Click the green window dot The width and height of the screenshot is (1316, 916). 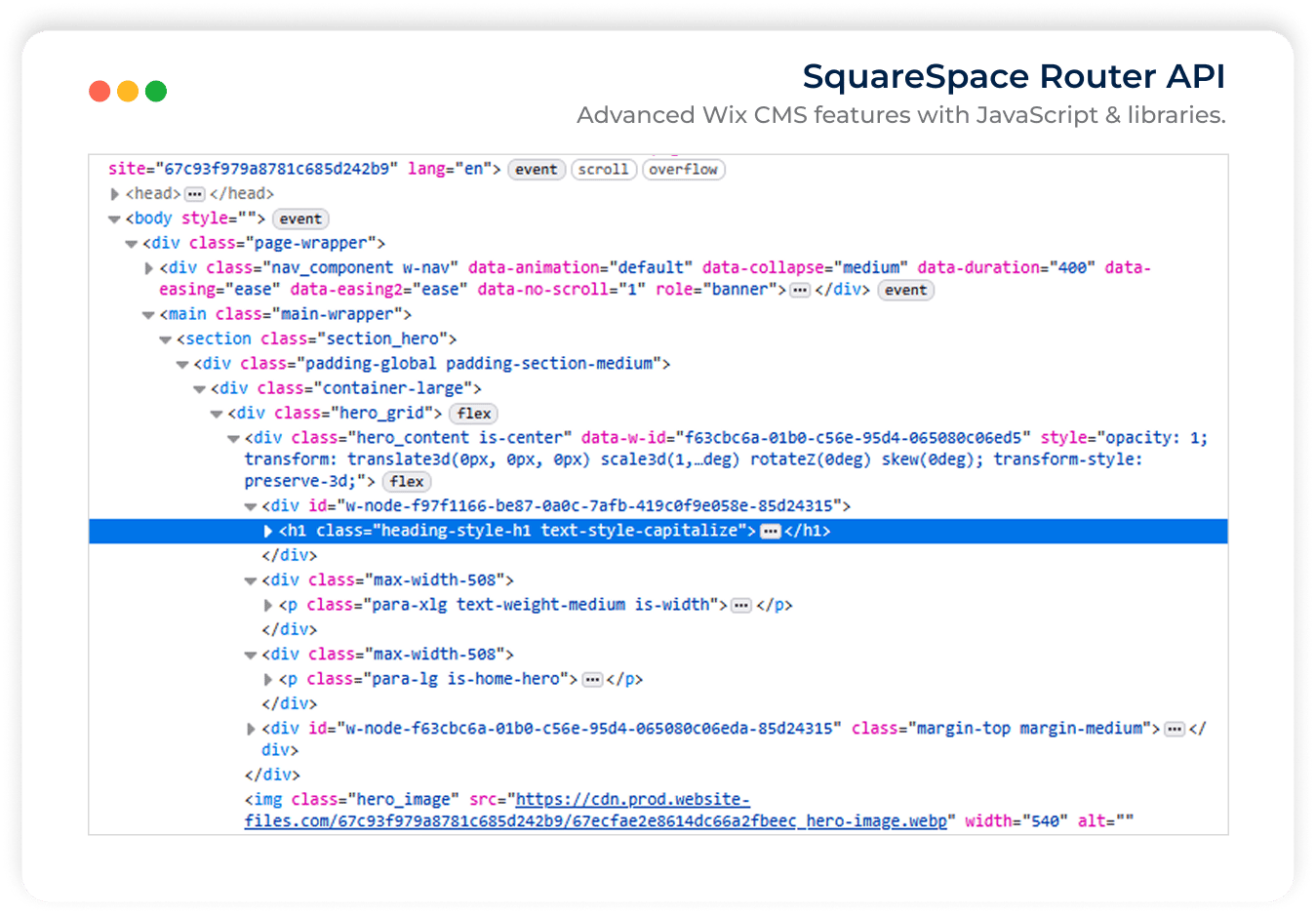click(x=156, y=92)
